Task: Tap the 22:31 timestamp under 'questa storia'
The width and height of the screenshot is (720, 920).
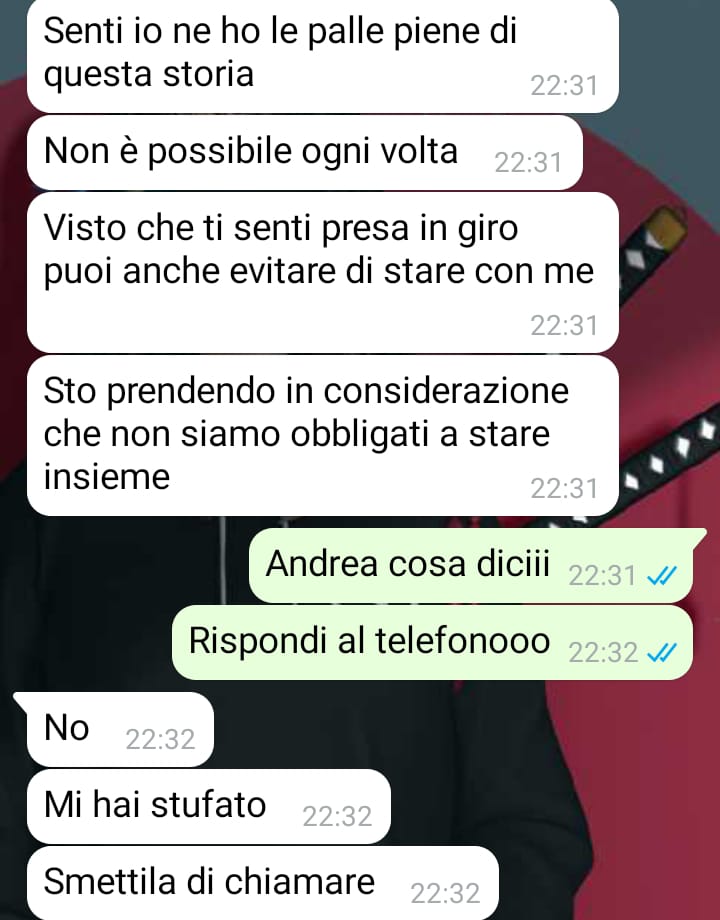Action: (564, 86)
